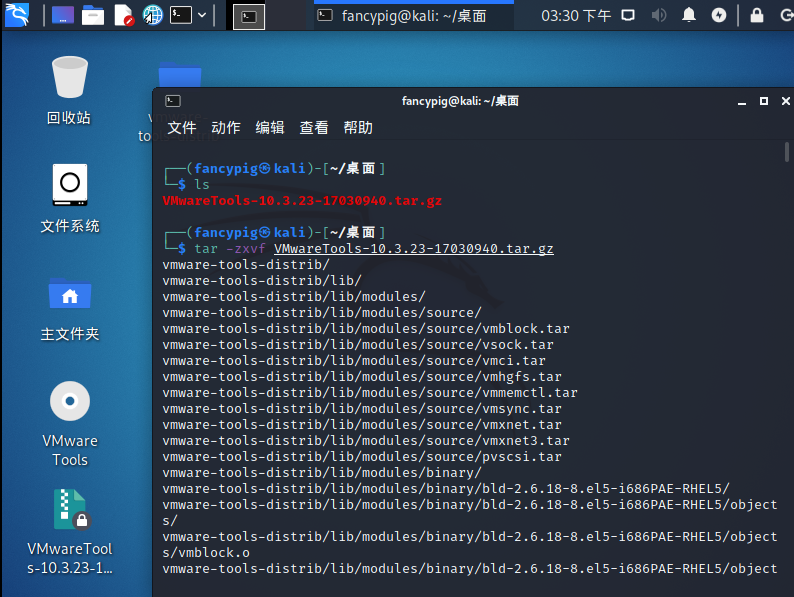Click the terminal window title text

(x=460, y=101)
